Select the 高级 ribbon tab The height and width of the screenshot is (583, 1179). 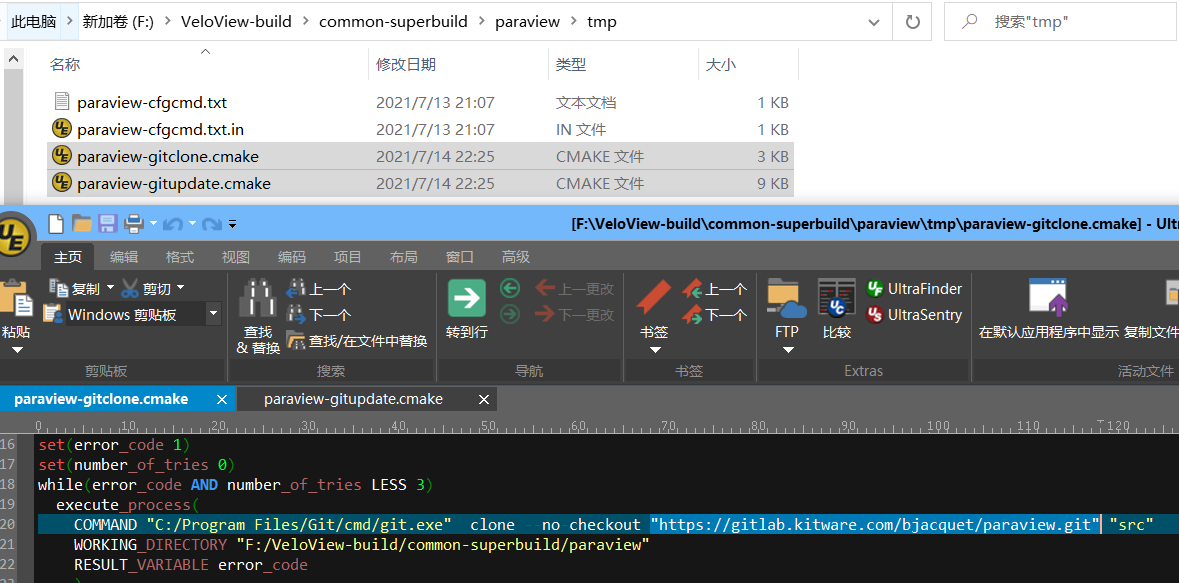(x=516, y=257)
